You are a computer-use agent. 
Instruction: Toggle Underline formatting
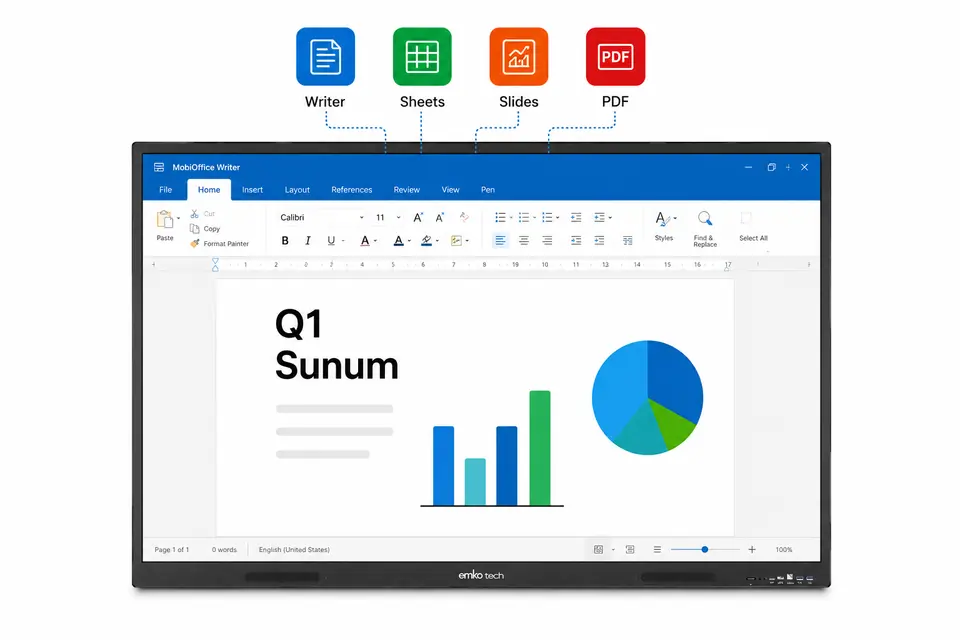(331, 241)
